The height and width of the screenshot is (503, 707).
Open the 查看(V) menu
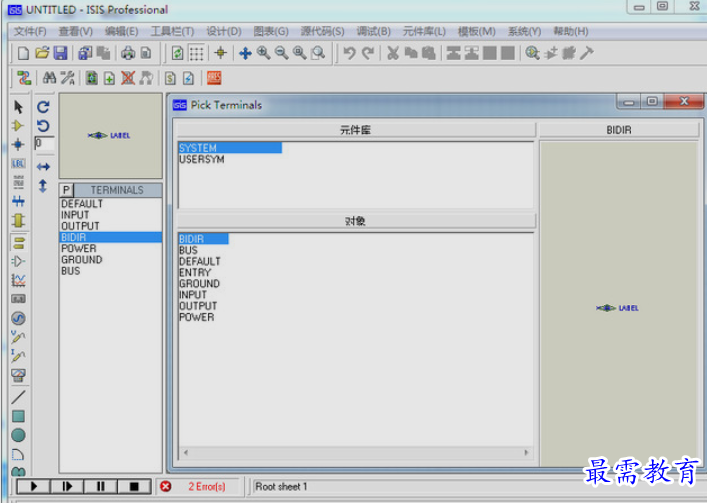pos(75,32)
